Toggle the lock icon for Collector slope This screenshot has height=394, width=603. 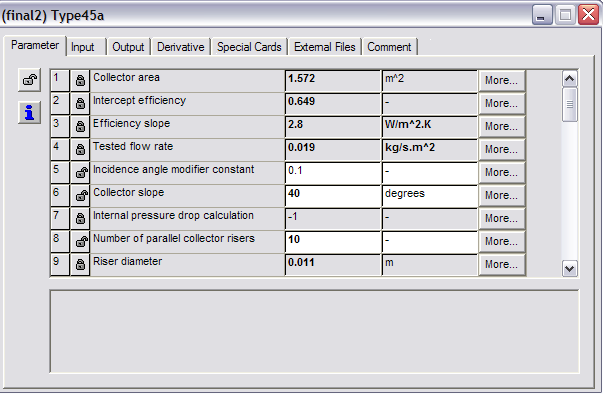pyautogui.click(x=80, y=196)
